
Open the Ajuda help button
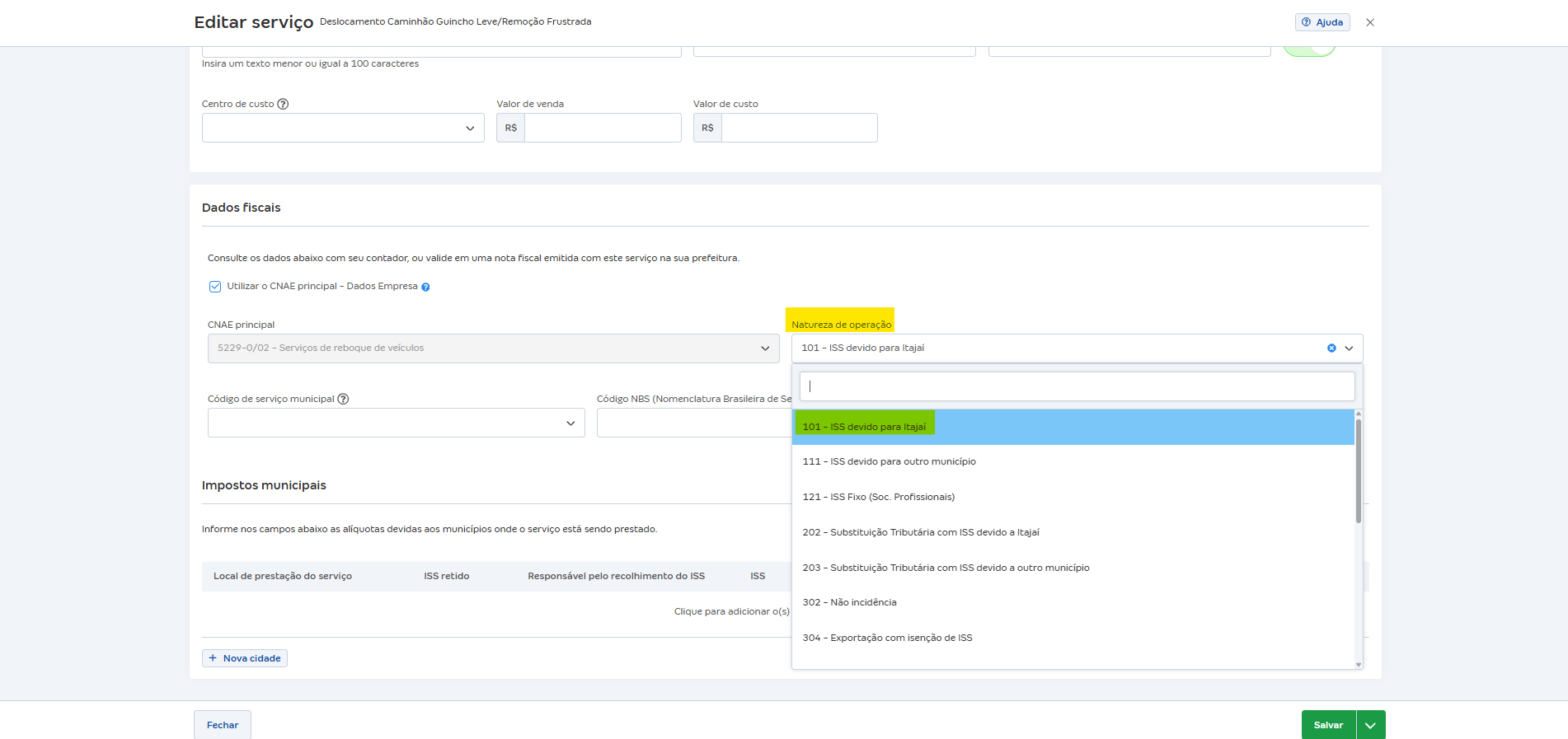pyautogui.click(x=1322, y=22)
